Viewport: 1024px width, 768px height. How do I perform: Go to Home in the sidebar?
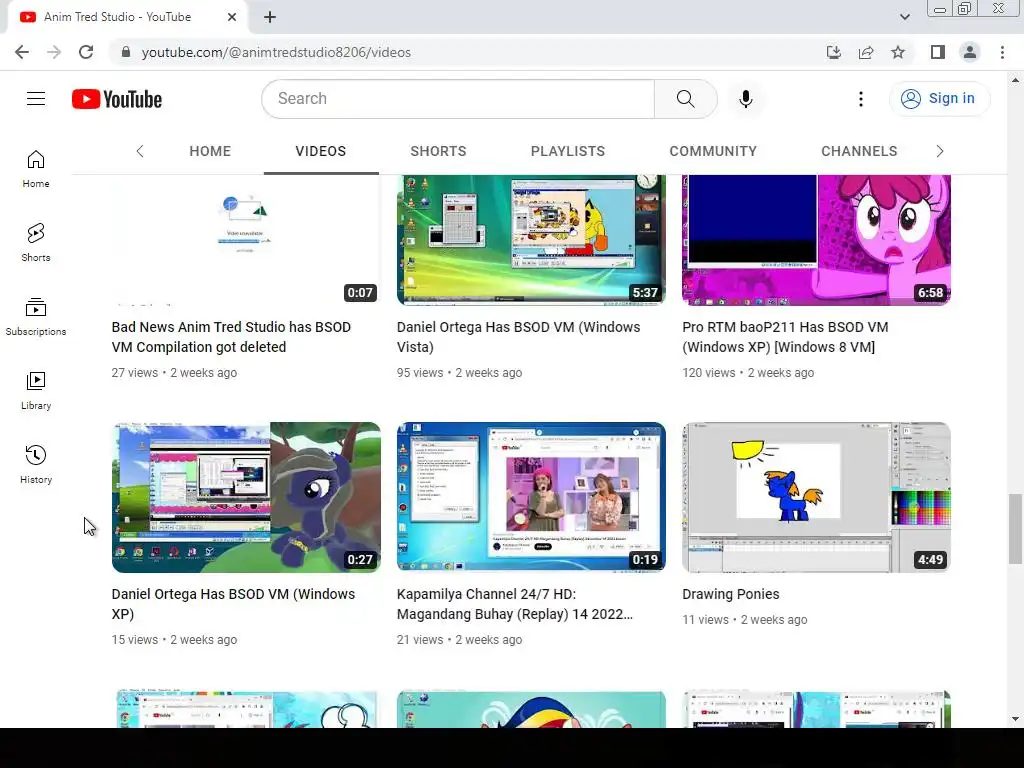coord(36,168)
